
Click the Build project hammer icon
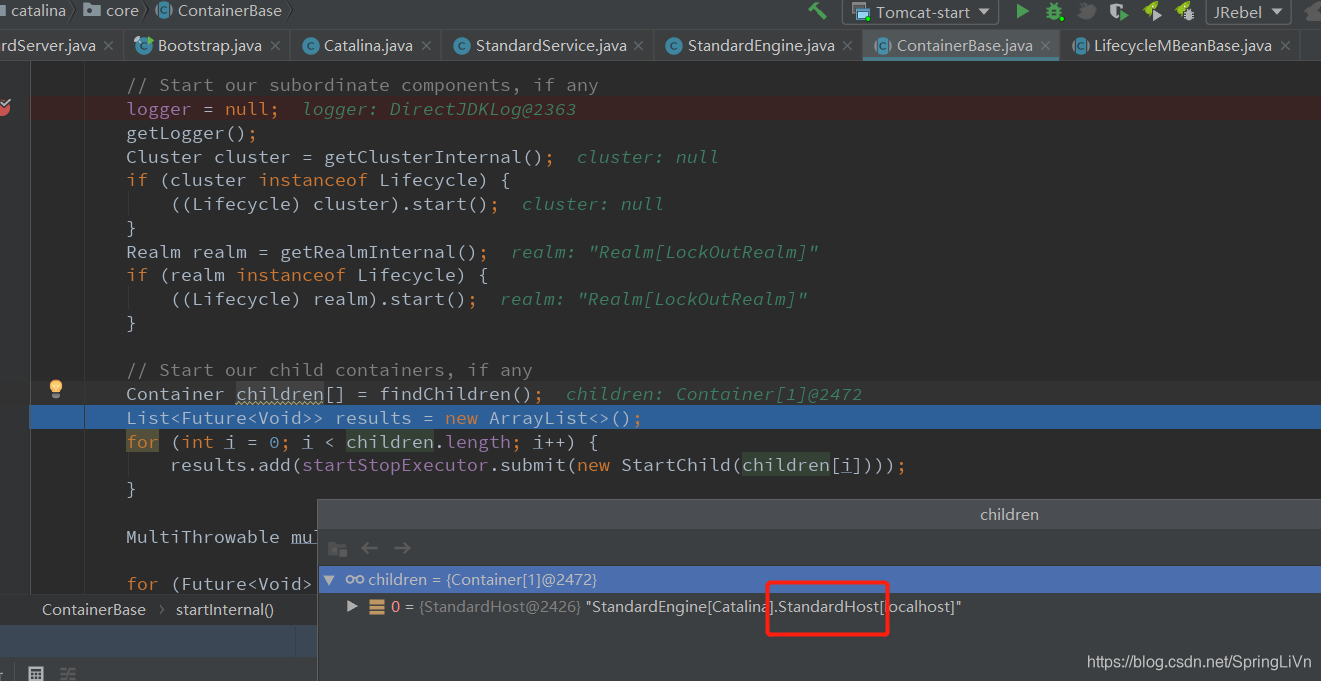(x=817, y=11)
